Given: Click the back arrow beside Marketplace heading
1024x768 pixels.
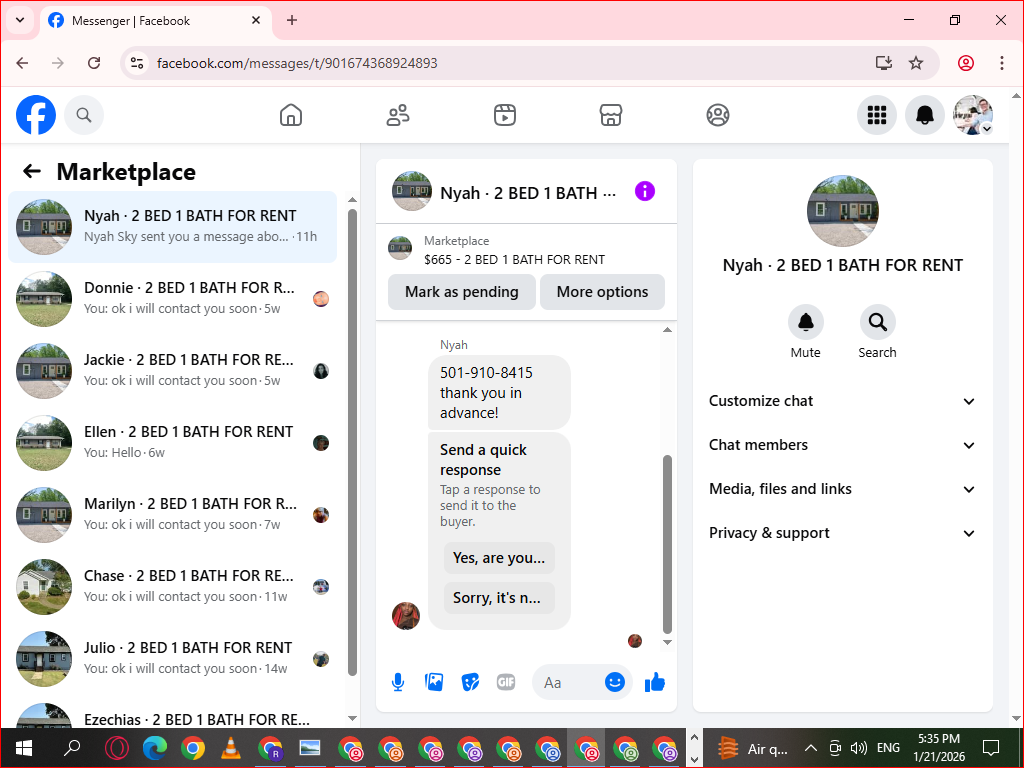Looking at the screenshot, I should (x=32, y=171).
